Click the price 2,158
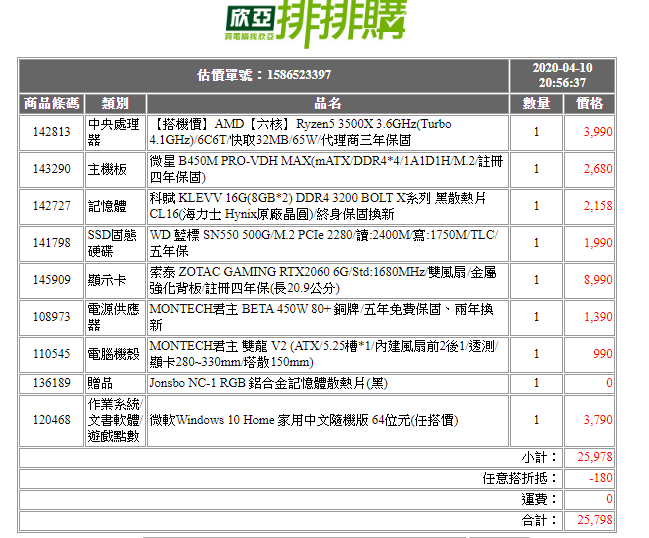Viewport: 649px width, 538px height. coord(598,206)
